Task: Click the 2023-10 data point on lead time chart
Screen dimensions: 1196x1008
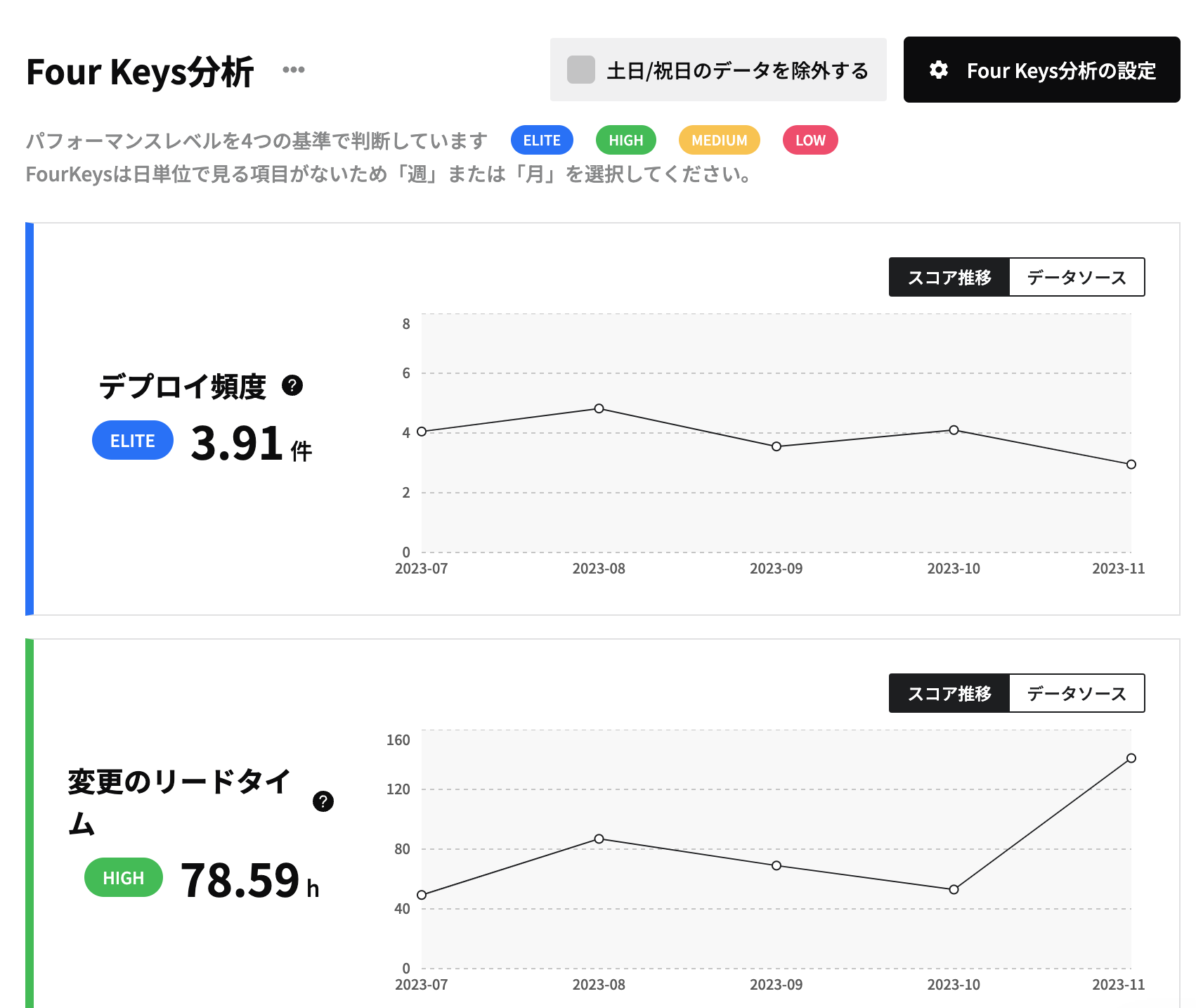Action: click(954, 889)
